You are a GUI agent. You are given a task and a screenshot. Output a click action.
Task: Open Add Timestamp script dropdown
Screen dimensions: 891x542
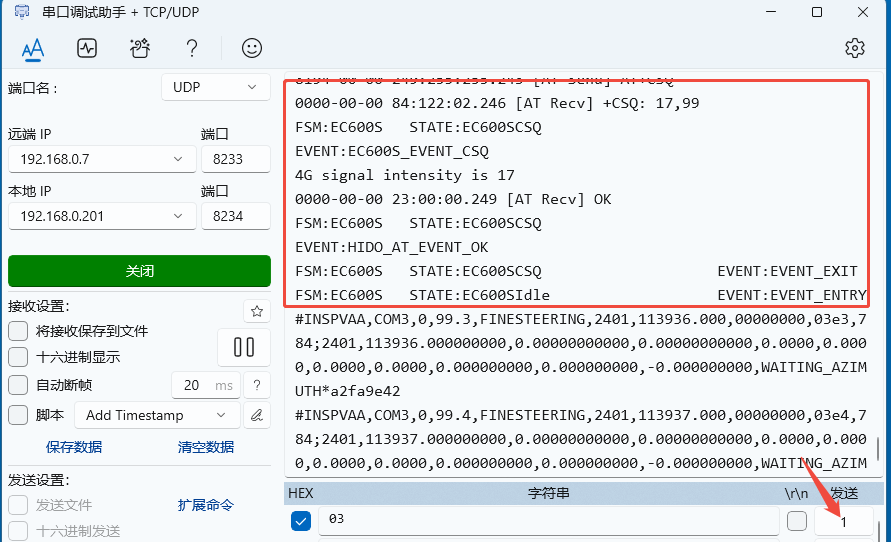(x=157, y=415)
